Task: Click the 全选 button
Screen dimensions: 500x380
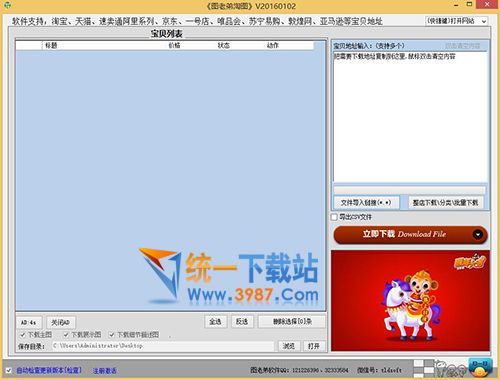Action: [215, 322]
